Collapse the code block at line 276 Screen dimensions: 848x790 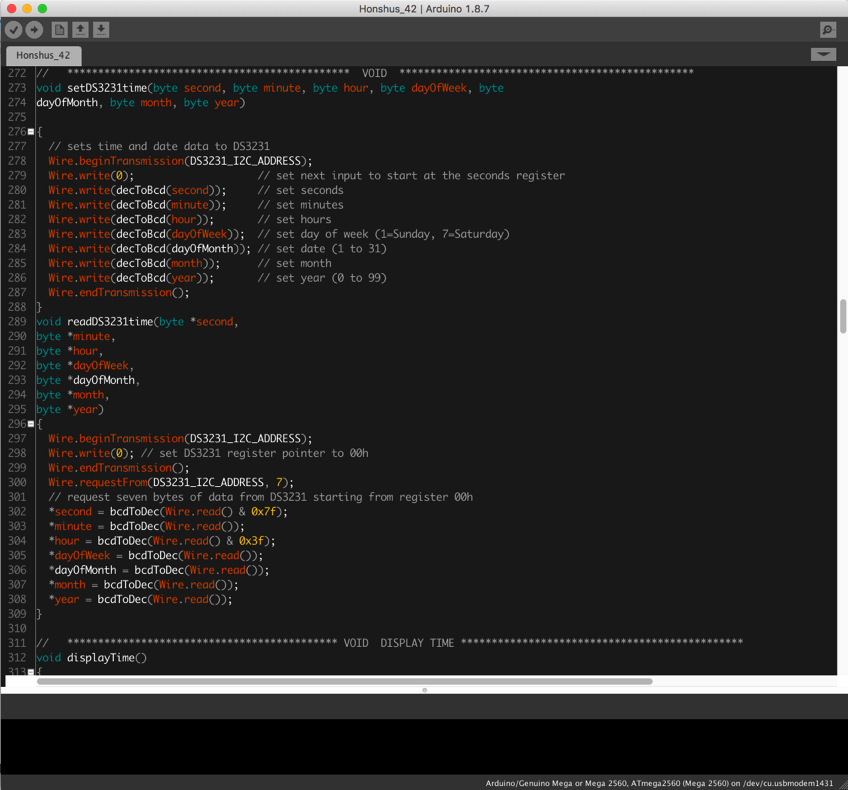[31, 132]
